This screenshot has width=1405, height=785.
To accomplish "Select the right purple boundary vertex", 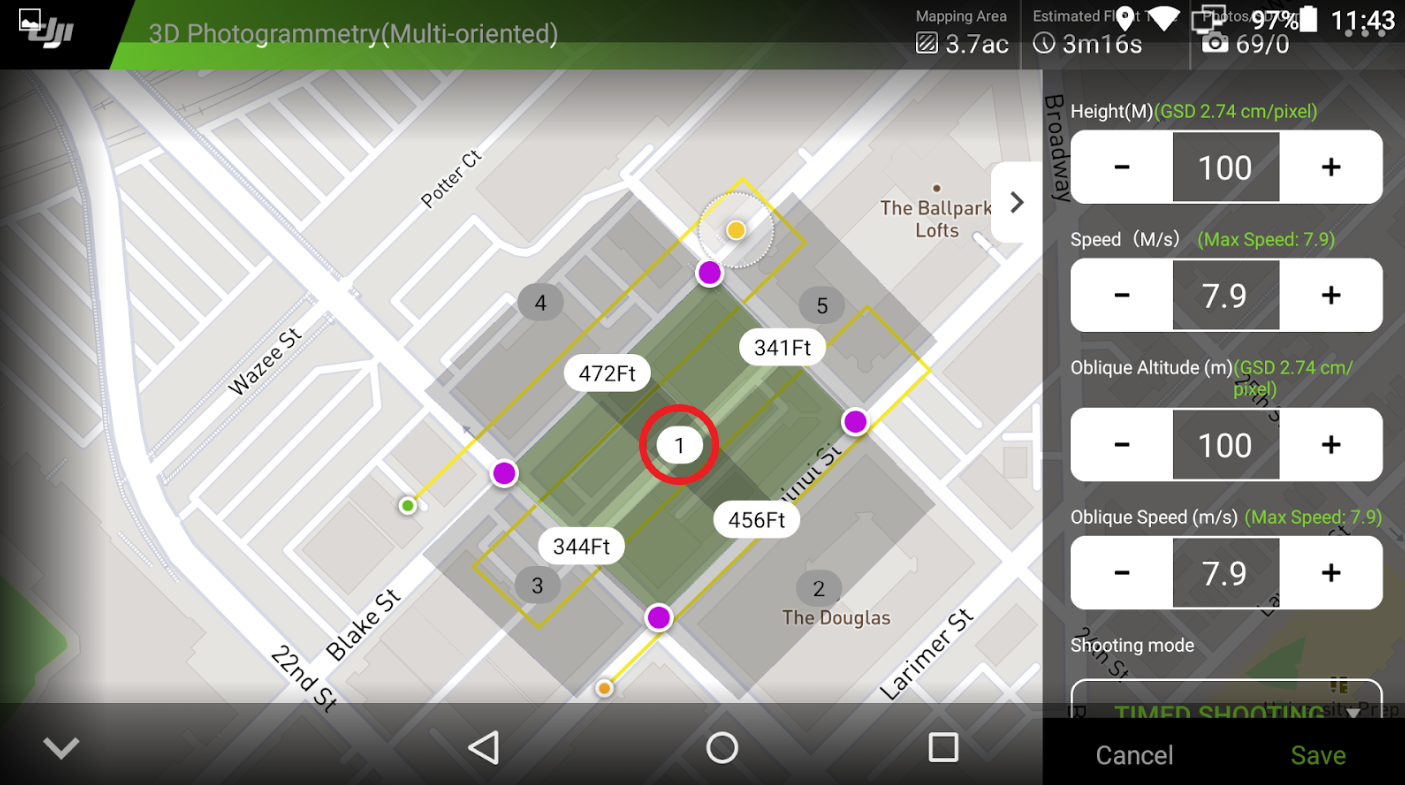I will 855,422.
